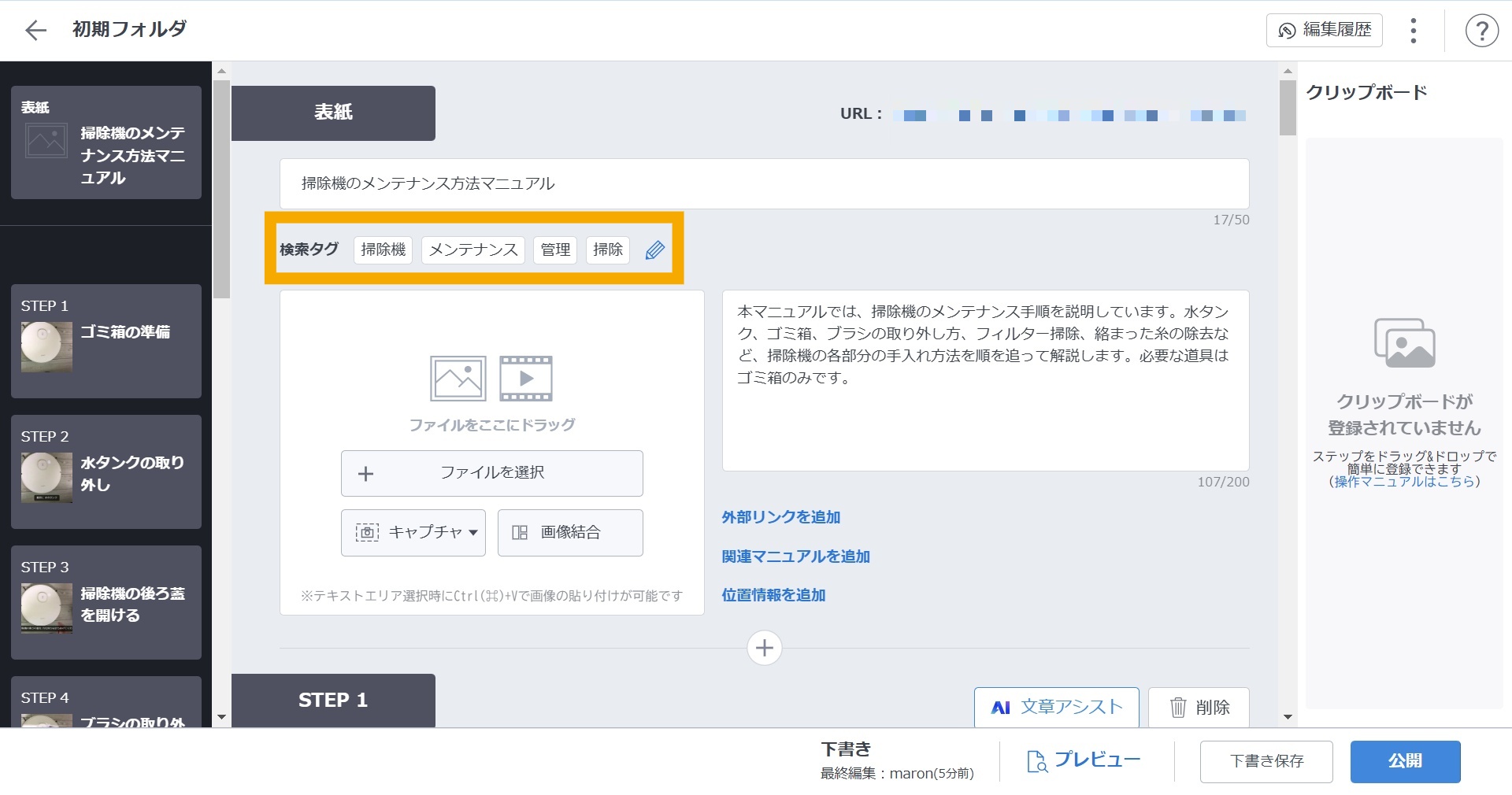Click the video placeholder icon in upload area
This screenshot has height=795, width=1512.
click(526, 379)
